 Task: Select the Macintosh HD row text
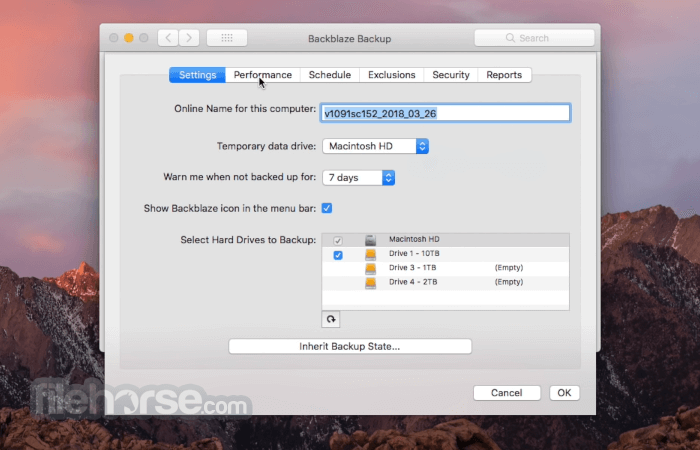coord(414,239)
